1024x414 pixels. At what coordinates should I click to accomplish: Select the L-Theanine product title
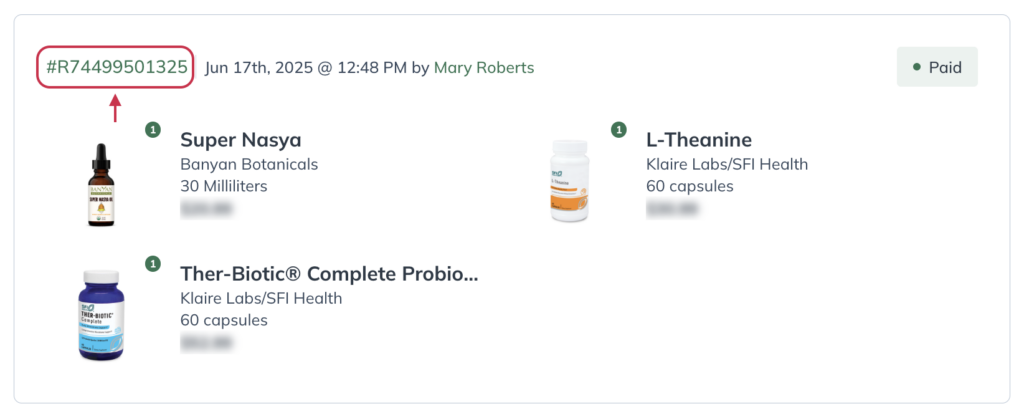click(699, 140)
